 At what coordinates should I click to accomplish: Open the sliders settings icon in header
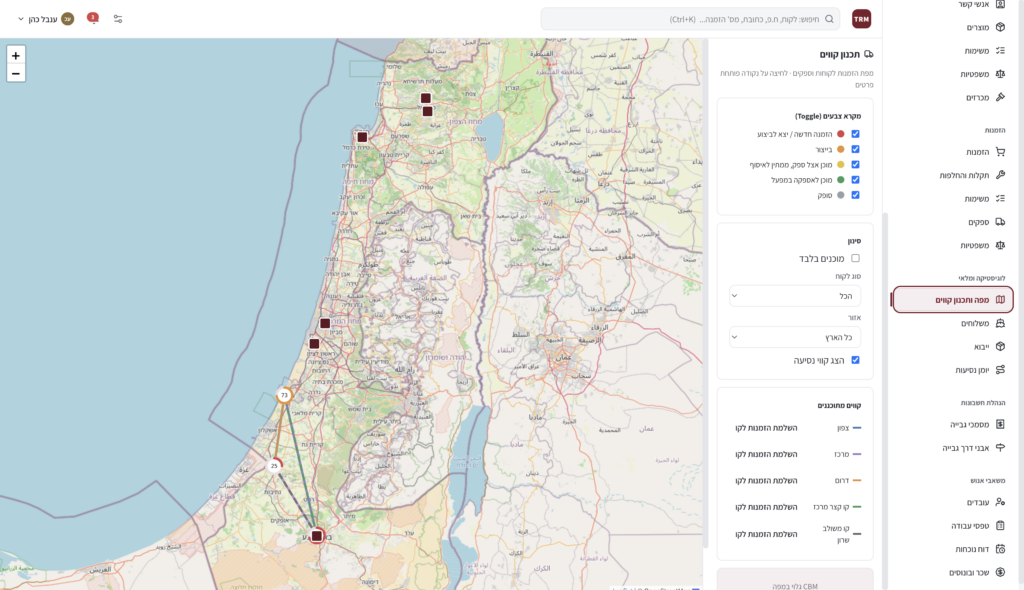tap(118, 19)
